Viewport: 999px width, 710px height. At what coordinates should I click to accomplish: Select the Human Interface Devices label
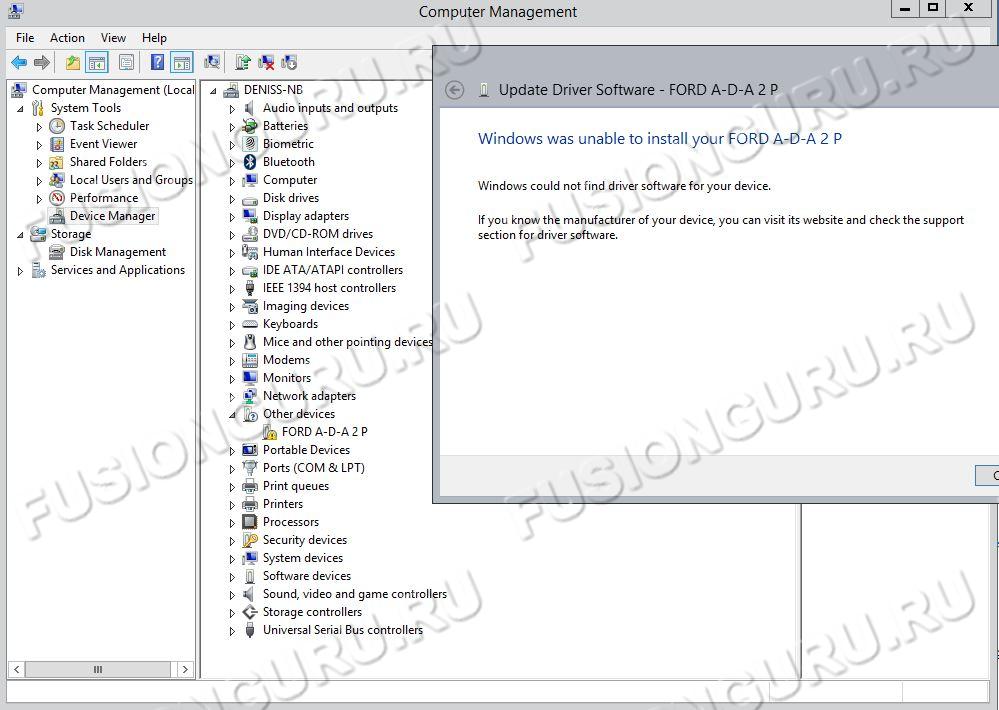tap(329, 252)
